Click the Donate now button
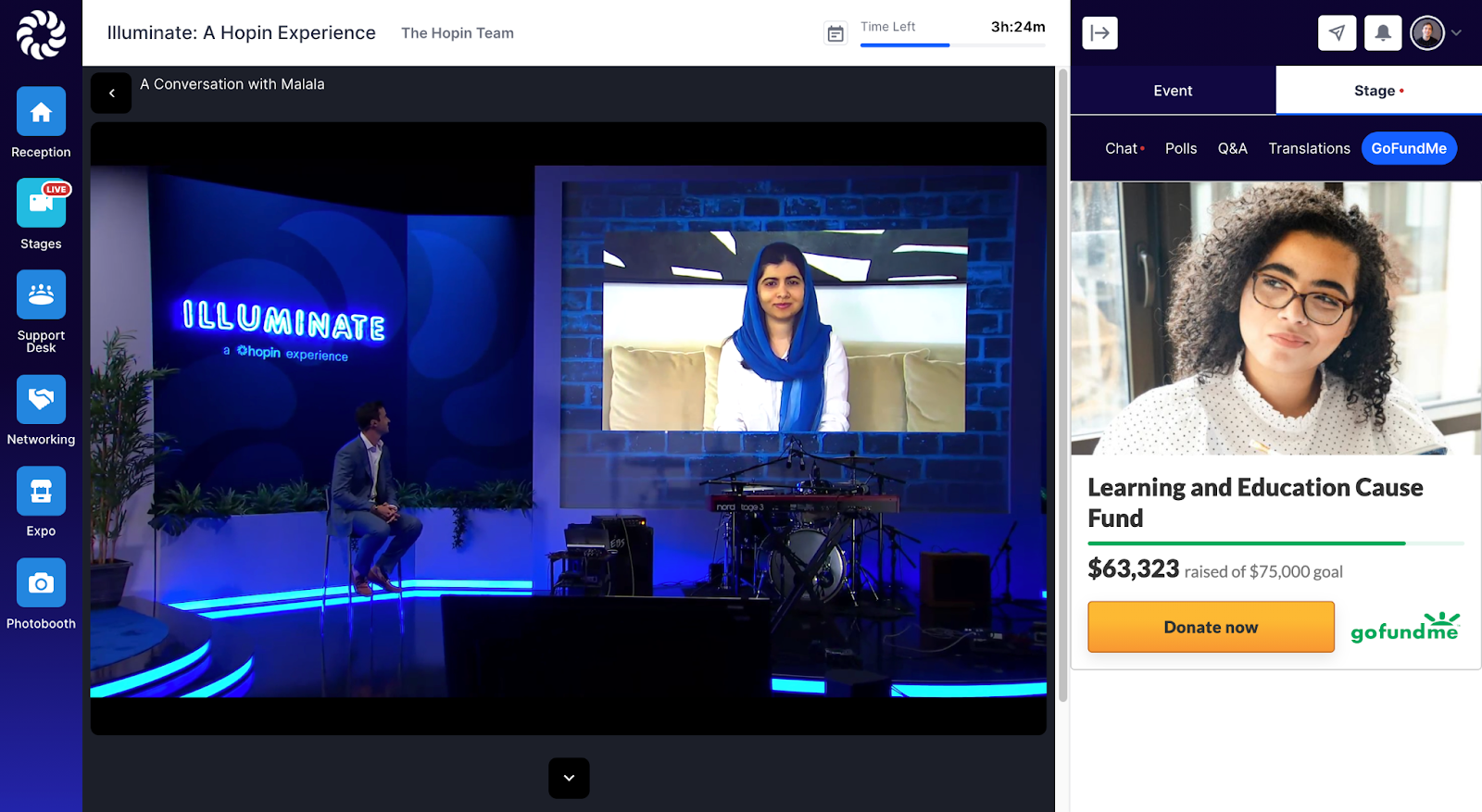The width and height of the screenshot is (1482, 812). coord(1211,627)
